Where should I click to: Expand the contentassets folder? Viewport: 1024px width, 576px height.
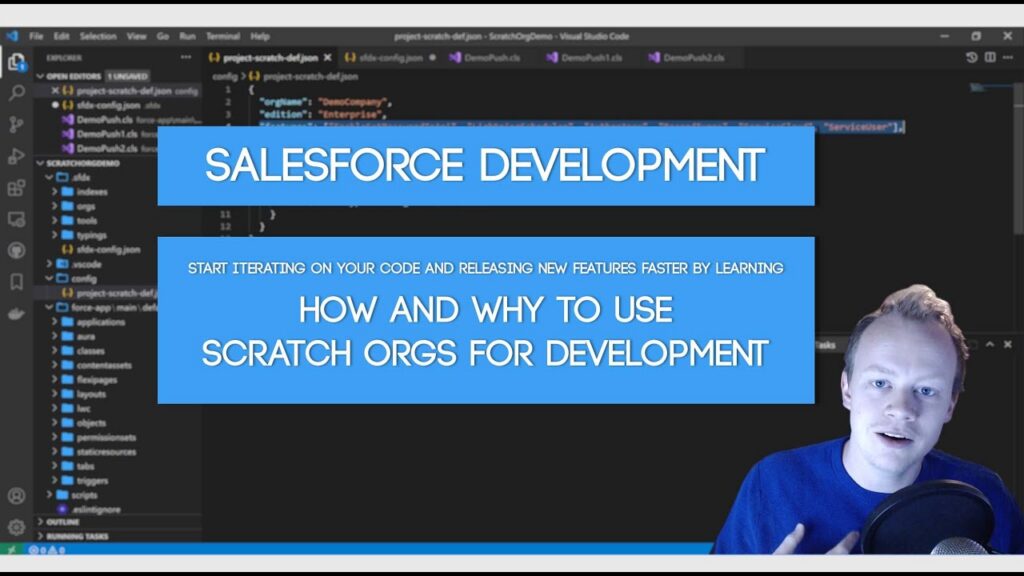(x=55, y=365)
